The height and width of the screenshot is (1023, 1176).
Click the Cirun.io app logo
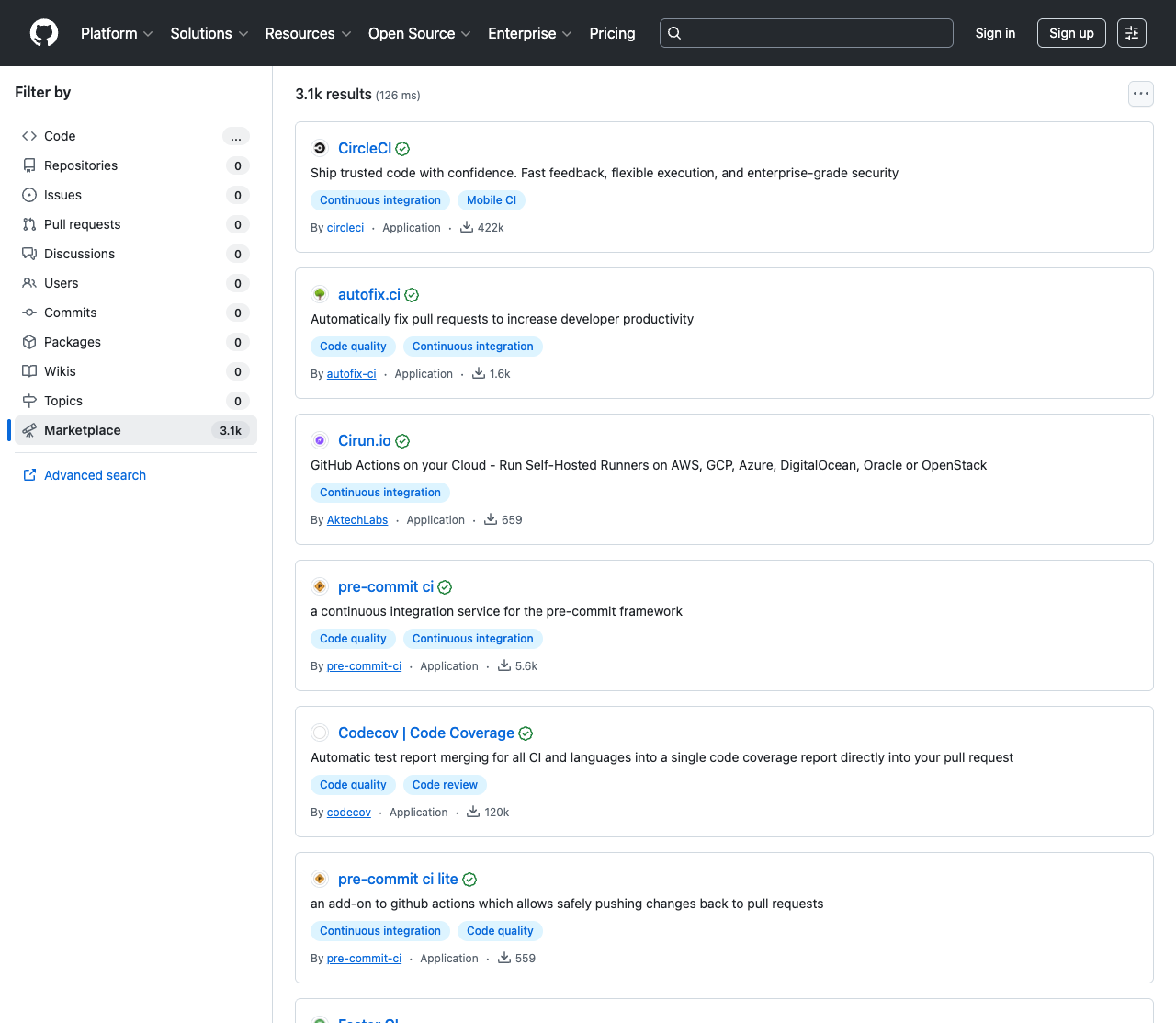point(320,440)
